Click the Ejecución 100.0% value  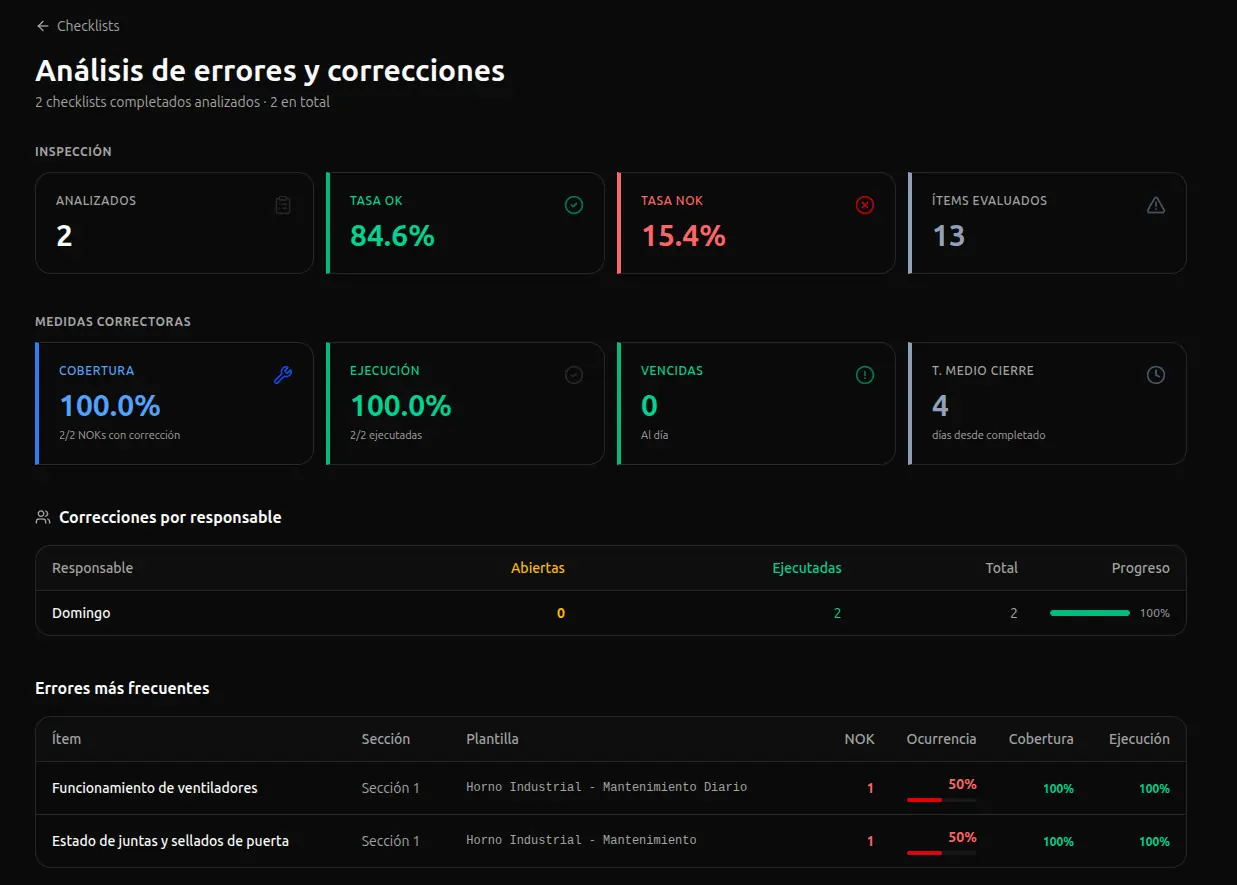tap(400, 406)
